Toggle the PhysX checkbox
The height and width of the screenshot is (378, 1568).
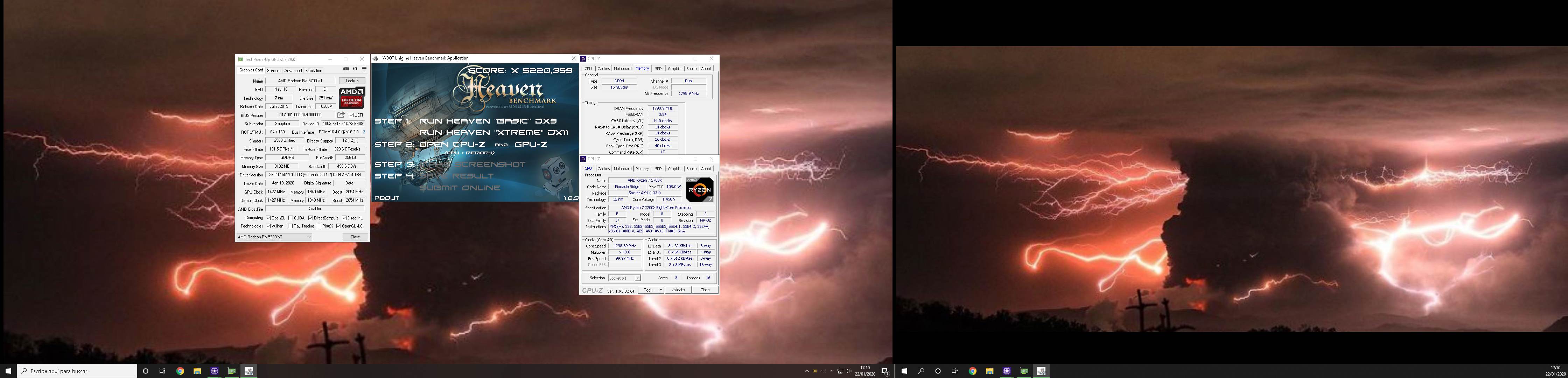point(319,226)
